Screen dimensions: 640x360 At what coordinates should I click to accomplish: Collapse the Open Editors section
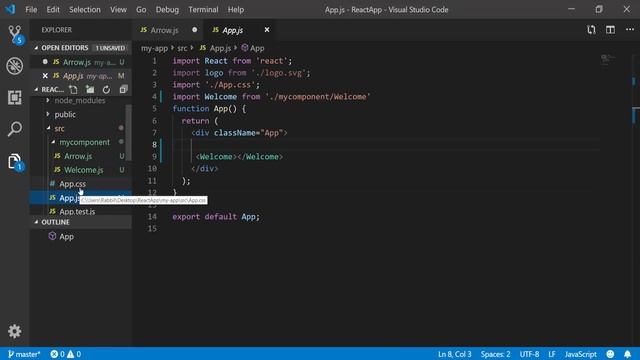pyautogui.click(x=36, y=48)
